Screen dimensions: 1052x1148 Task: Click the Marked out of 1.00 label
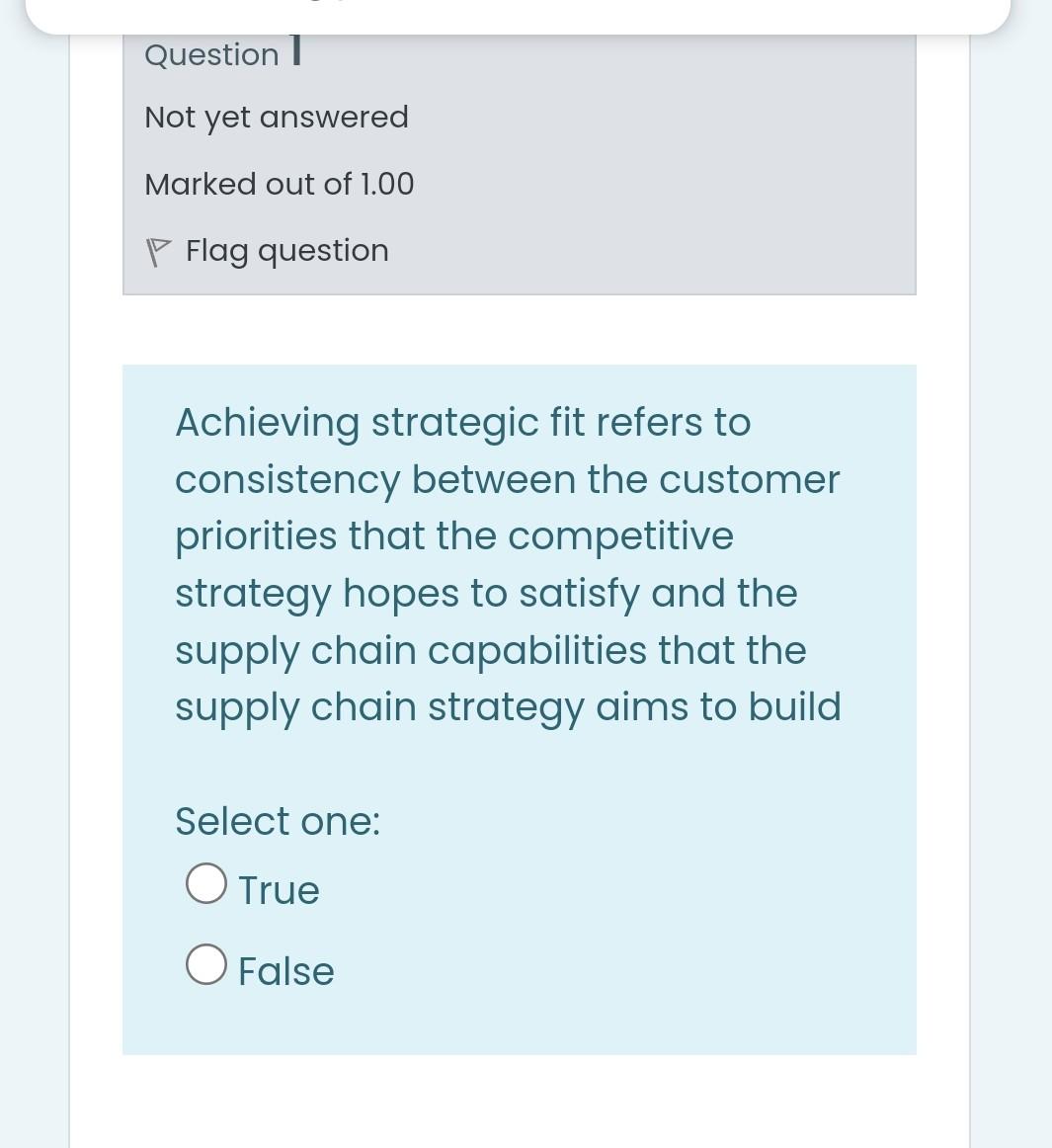pyautogui.click(x=280, y=184)
